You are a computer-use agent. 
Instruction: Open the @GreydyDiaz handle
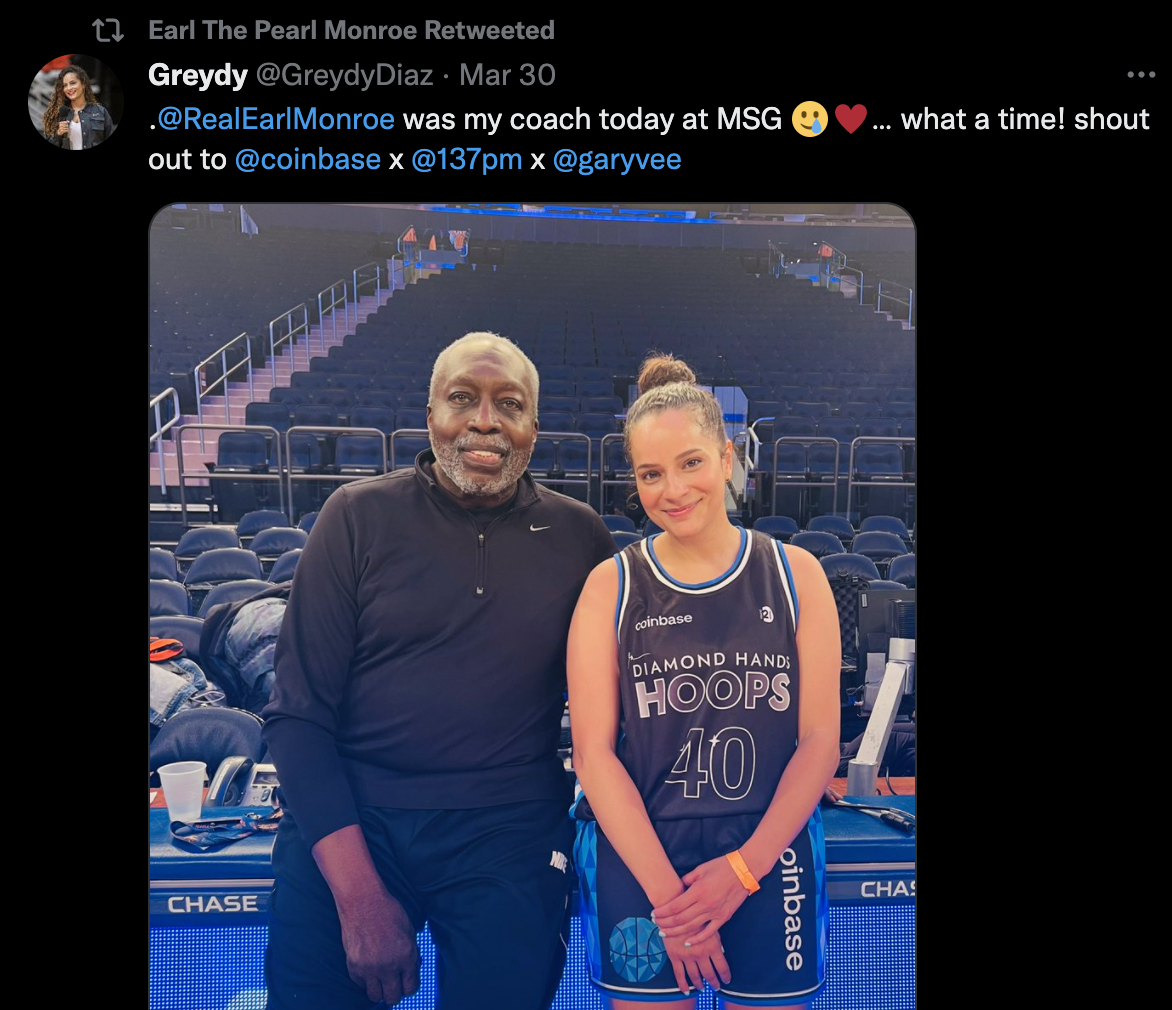(x=345, y=75)
